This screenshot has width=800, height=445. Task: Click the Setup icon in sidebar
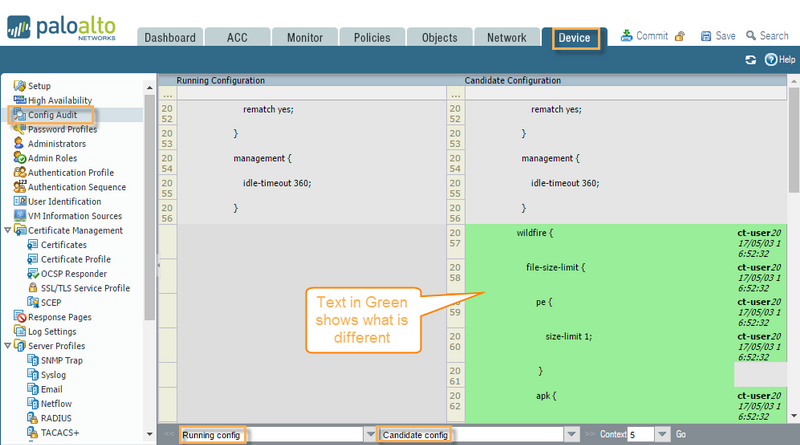point(19,85)
